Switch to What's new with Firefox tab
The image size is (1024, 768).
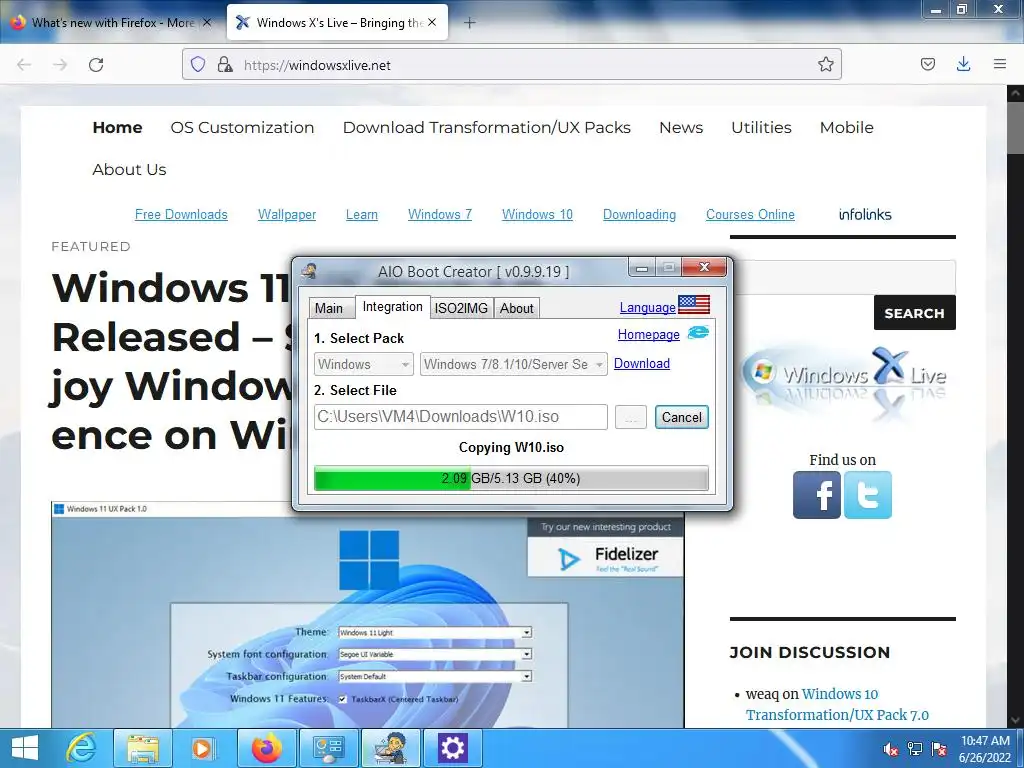(x=111, y=23)
